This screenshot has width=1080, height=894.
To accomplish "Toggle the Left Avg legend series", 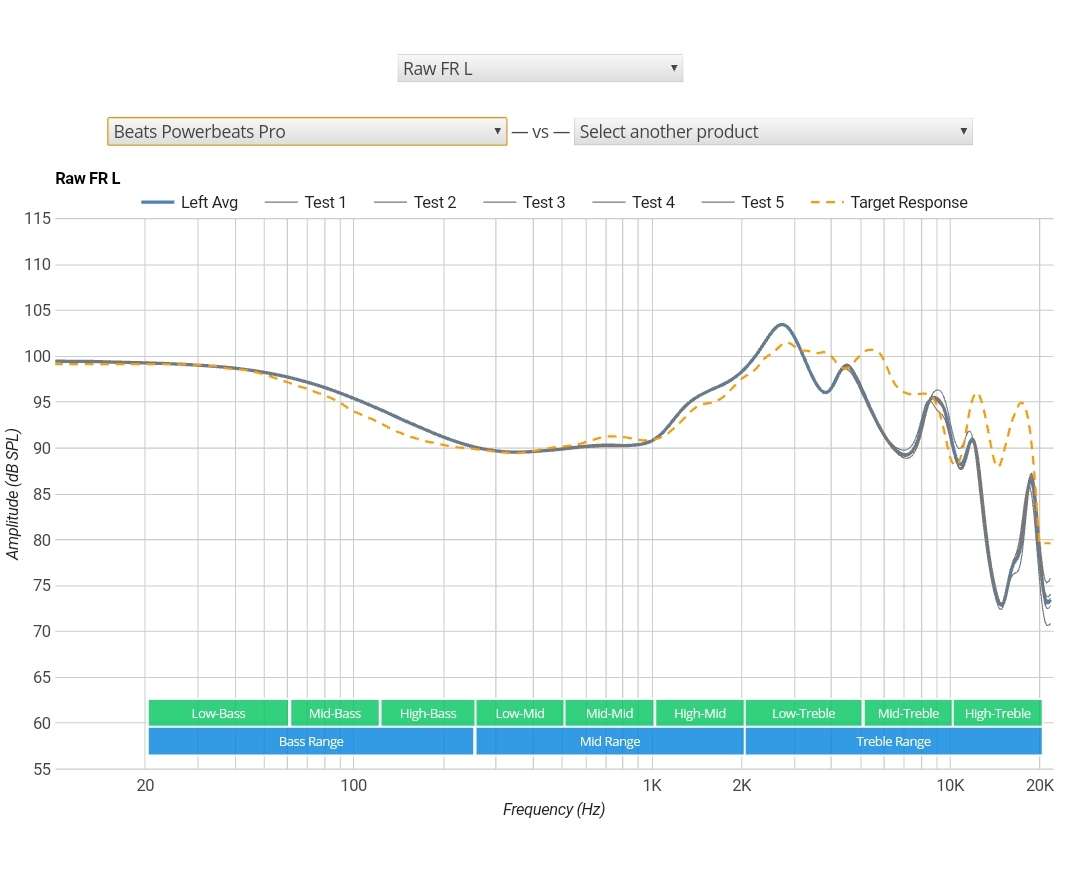I will point(189,202).
